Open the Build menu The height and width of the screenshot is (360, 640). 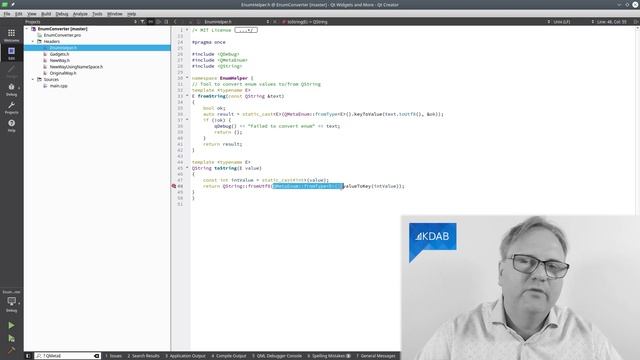46,14
